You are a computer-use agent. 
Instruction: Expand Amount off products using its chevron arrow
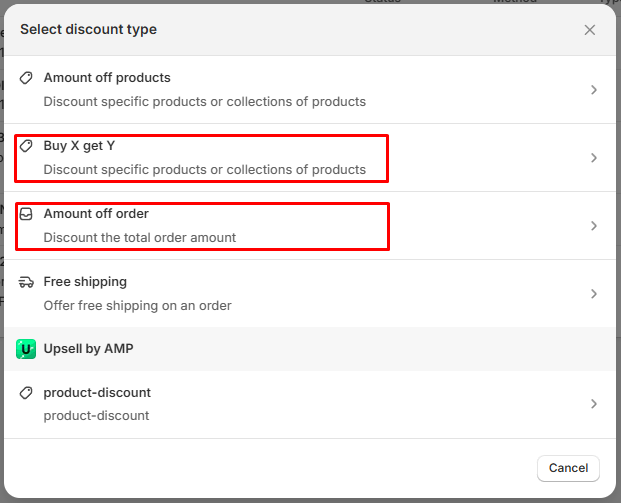tap(593, 90)
